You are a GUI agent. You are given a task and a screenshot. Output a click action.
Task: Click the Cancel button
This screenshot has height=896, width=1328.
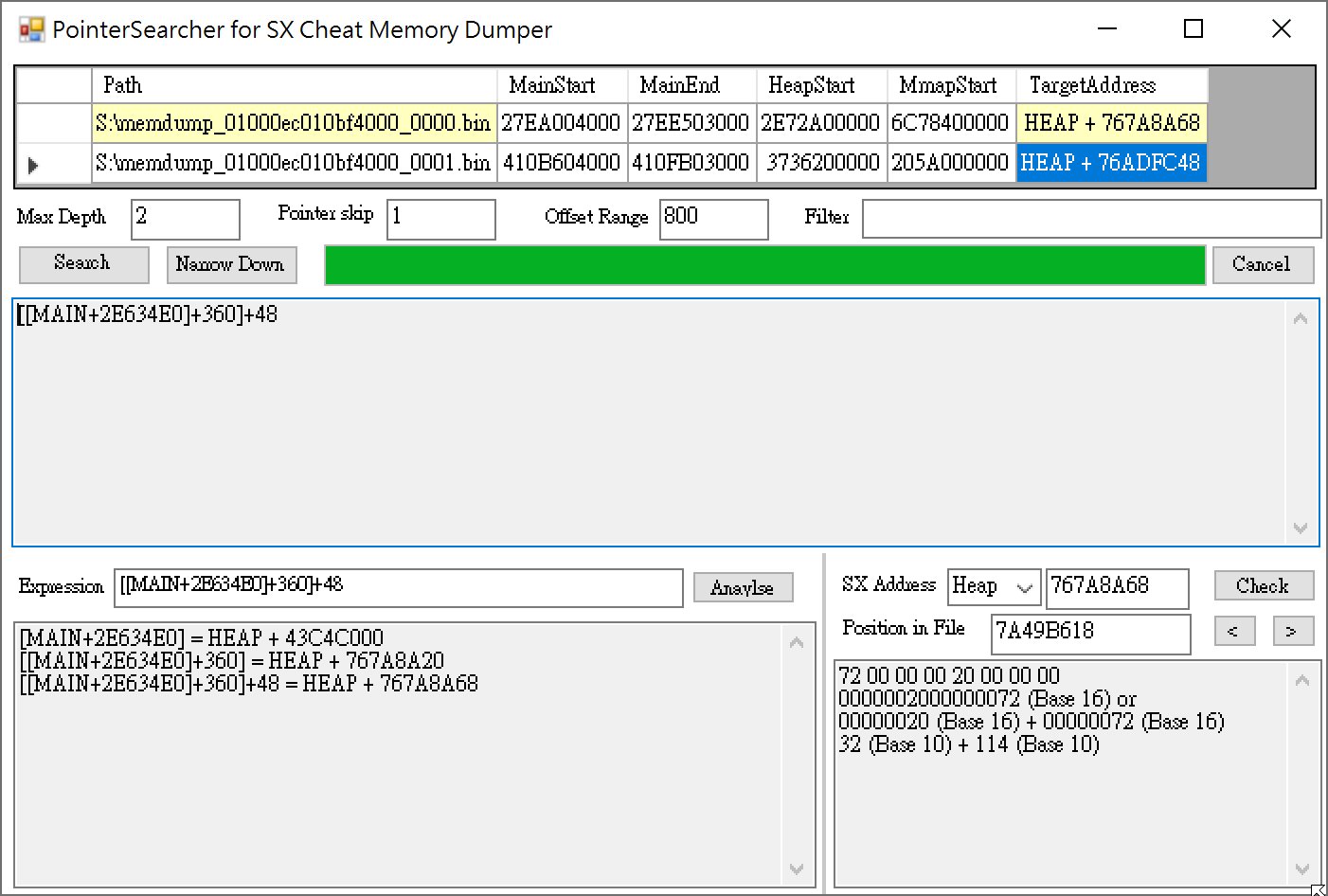coord(1262,264)
